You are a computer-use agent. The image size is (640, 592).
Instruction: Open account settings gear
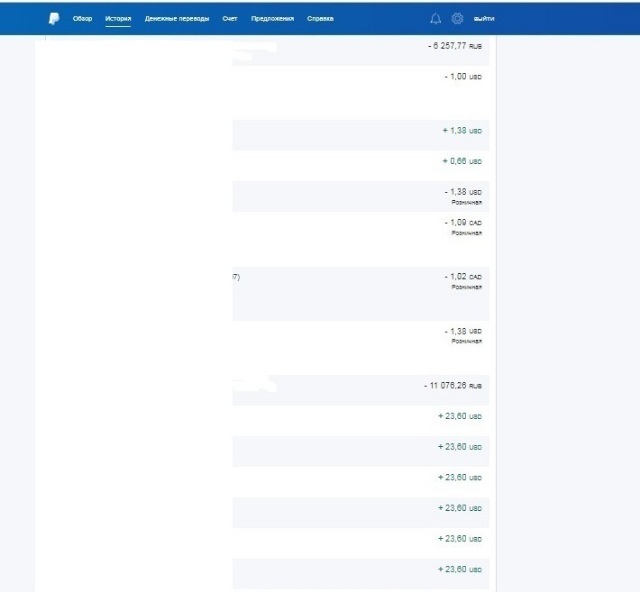pyautogui.click(x=457, y=18)
